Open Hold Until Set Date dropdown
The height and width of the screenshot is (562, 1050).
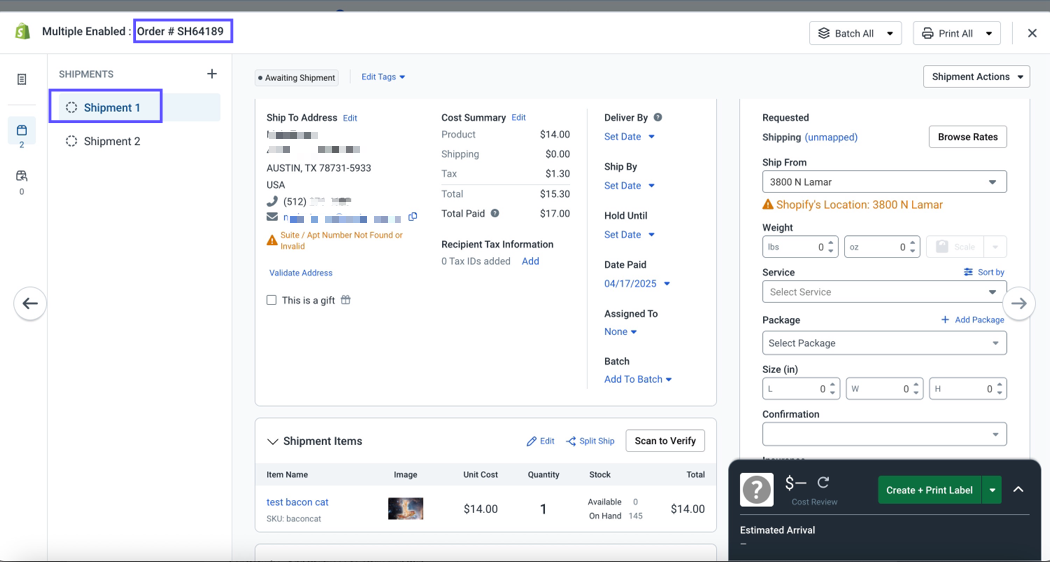coord(629,234)
